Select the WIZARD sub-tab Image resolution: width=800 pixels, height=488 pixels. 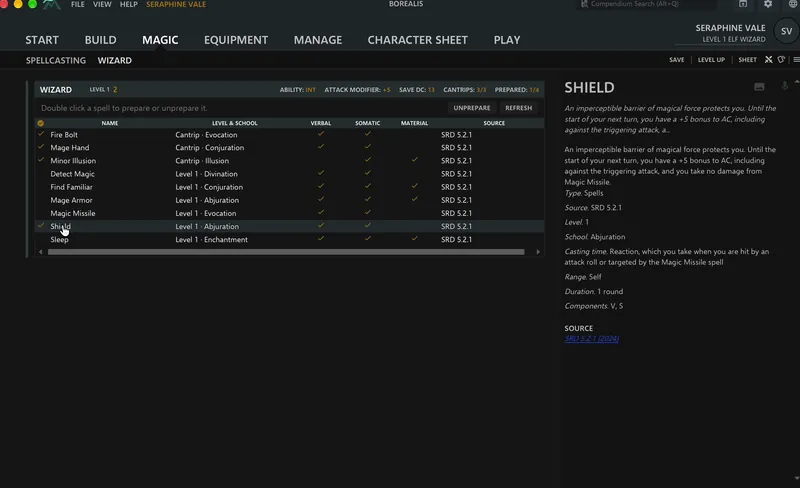115,60
